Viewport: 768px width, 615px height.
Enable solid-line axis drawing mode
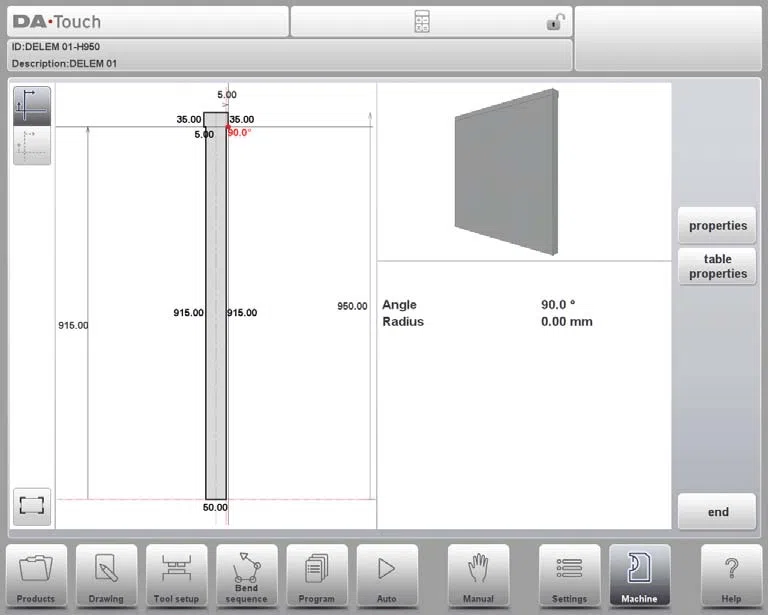[x=32, y=106]
